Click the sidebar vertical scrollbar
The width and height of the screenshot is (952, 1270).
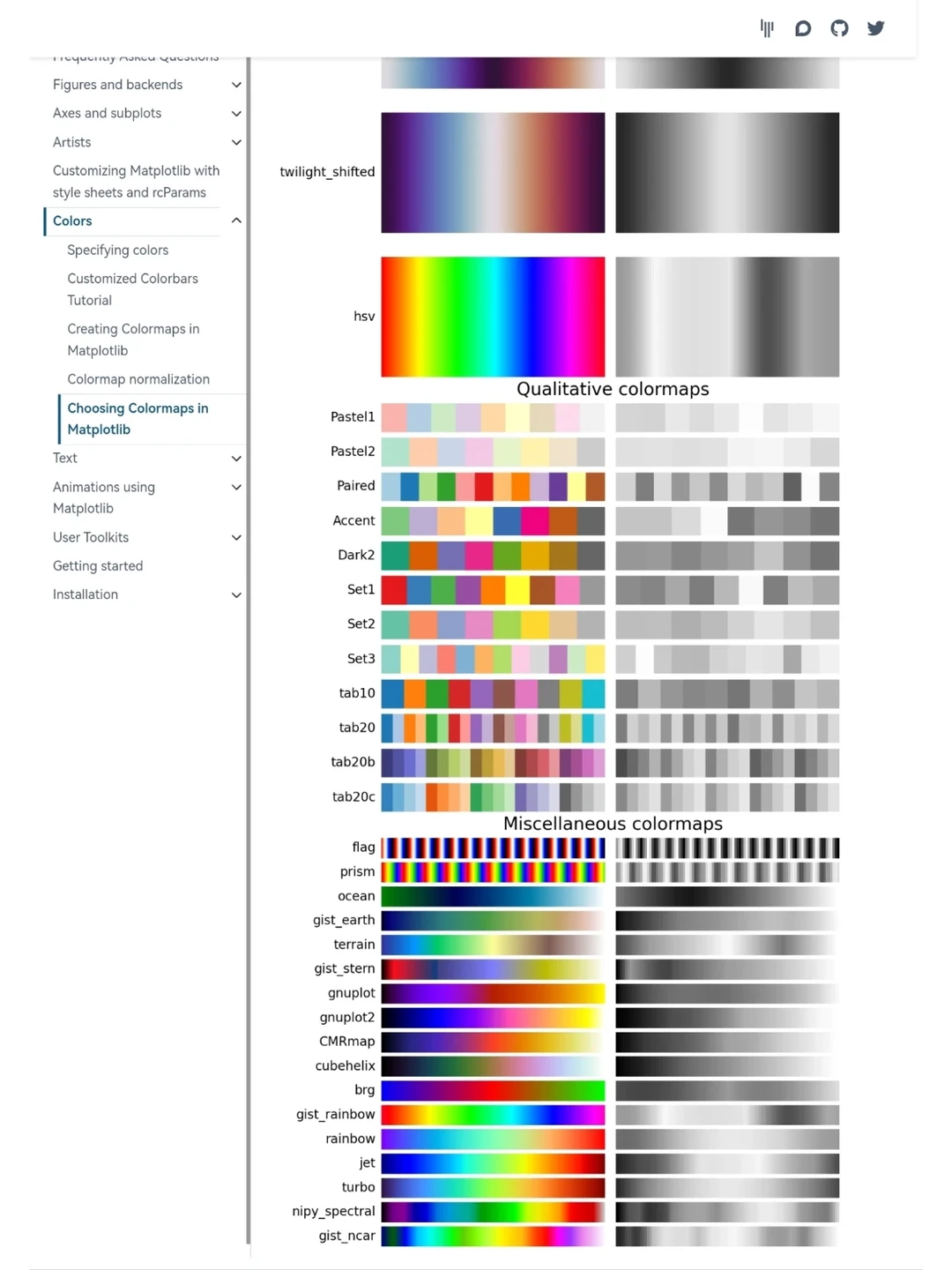249,651
